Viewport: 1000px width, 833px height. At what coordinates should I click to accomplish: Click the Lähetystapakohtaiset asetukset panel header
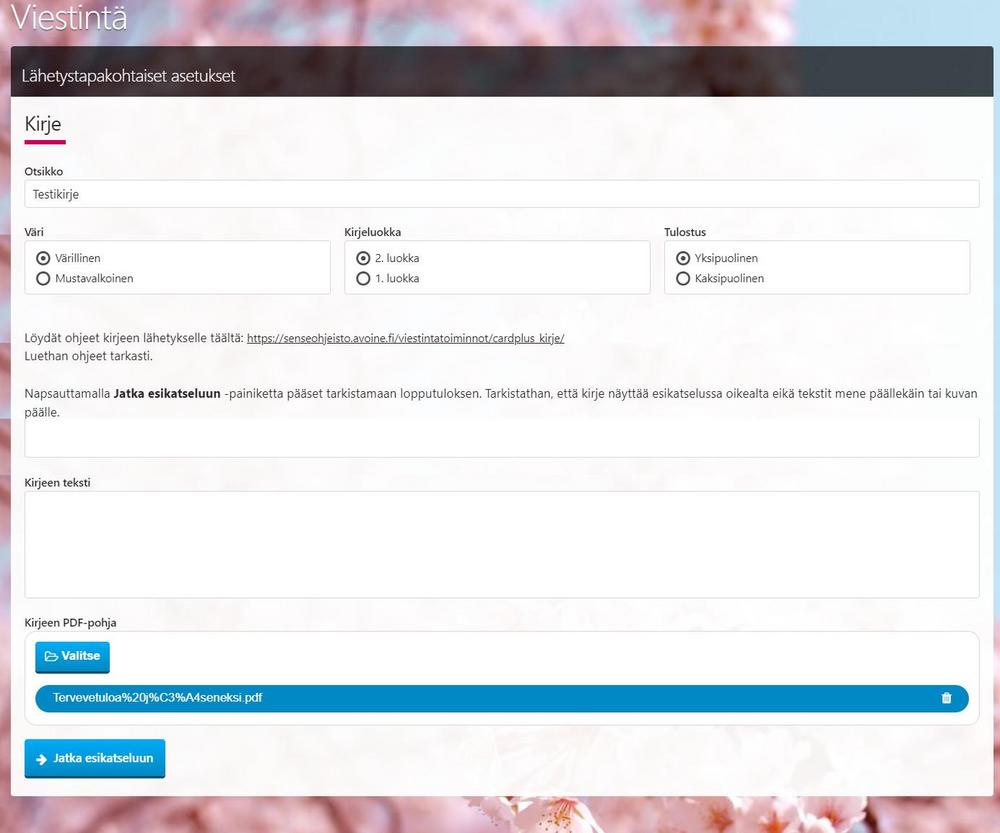128,76
